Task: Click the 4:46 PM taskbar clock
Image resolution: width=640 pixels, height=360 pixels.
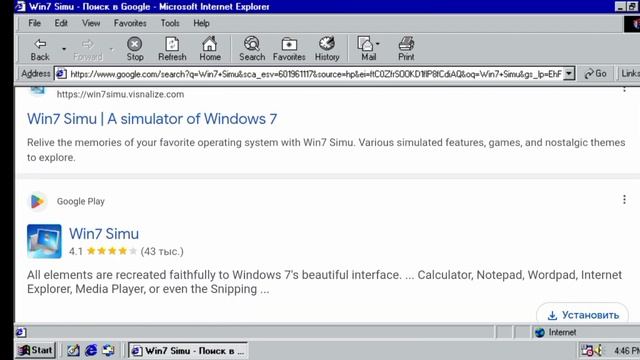Action: (x=627, y=351)
